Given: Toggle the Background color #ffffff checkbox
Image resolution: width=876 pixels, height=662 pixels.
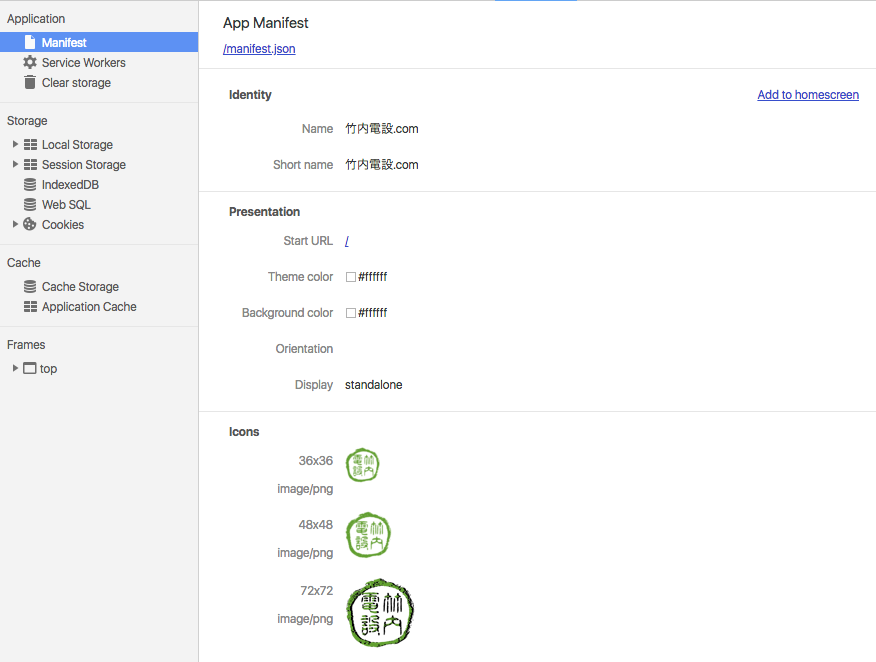Looking at the screenshot, I should coord(352,312).
